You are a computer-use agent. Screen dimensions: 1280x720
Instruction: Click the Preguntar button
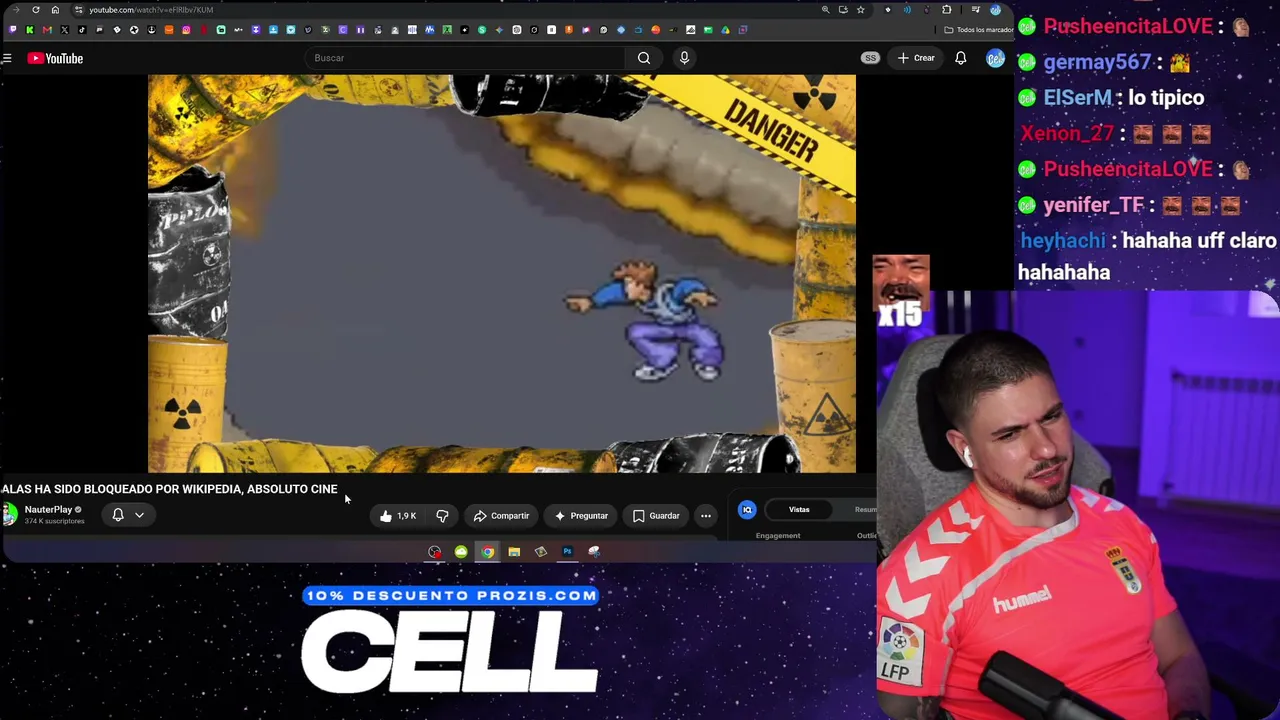581,516
